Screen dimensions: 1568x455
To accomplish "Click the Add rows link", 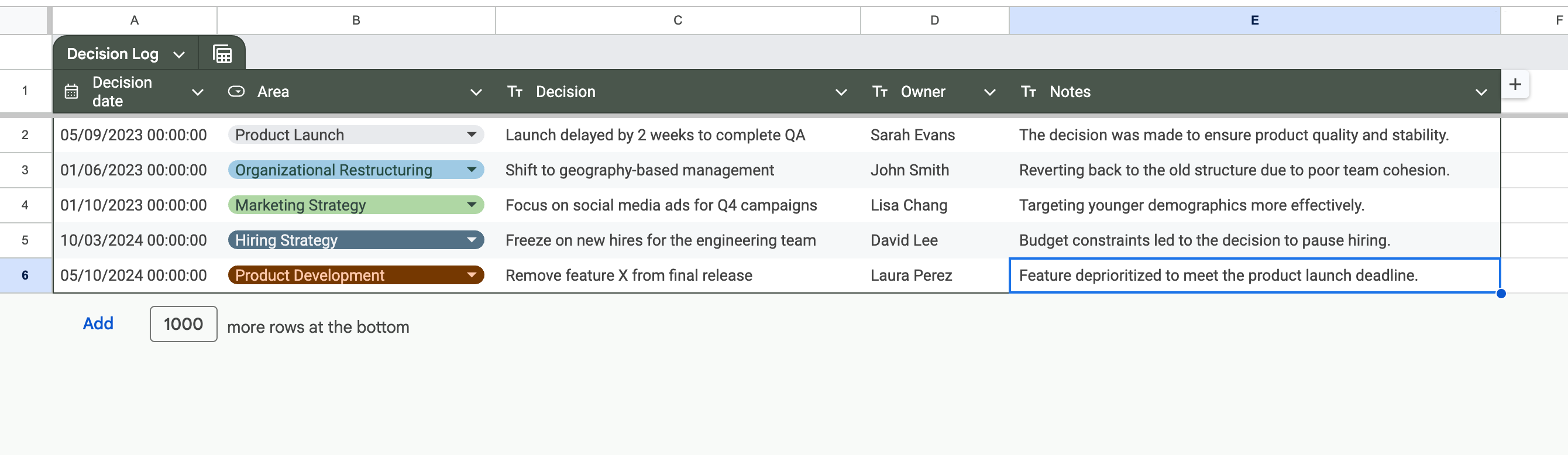I will point(98,323).
